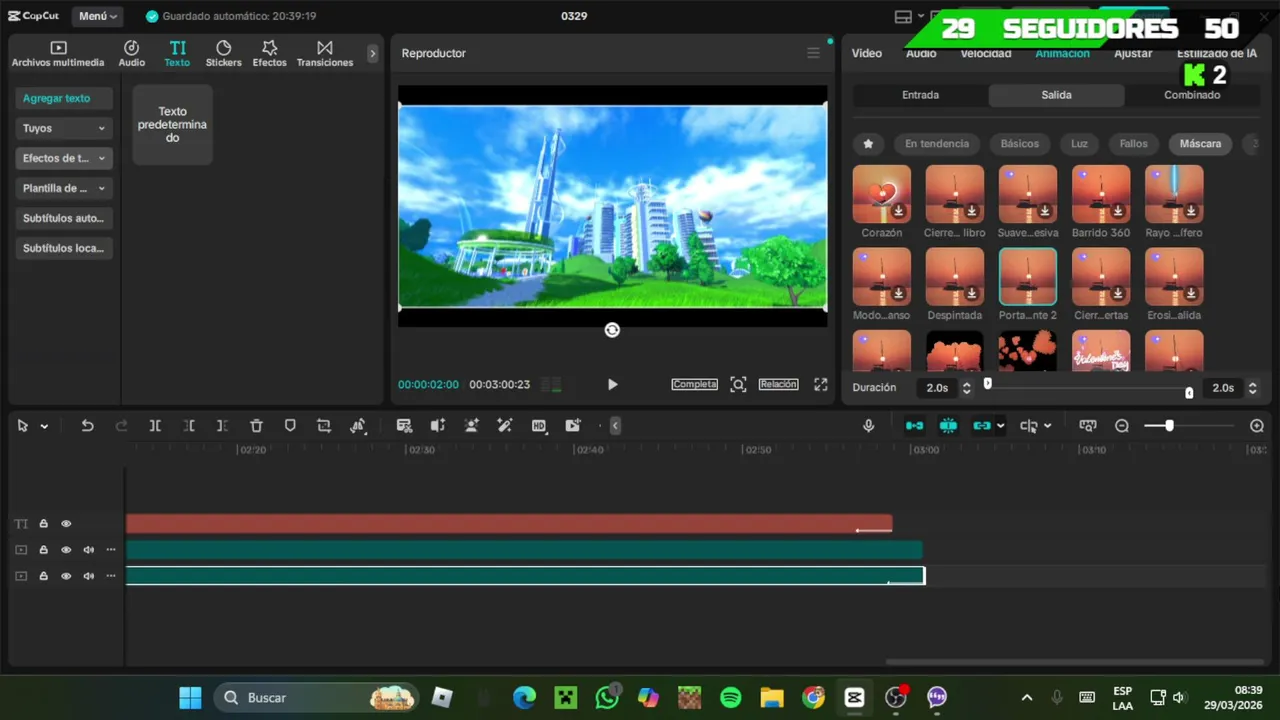Mute the middle video track
1280x720 pixels.
[x=88, y=550]
